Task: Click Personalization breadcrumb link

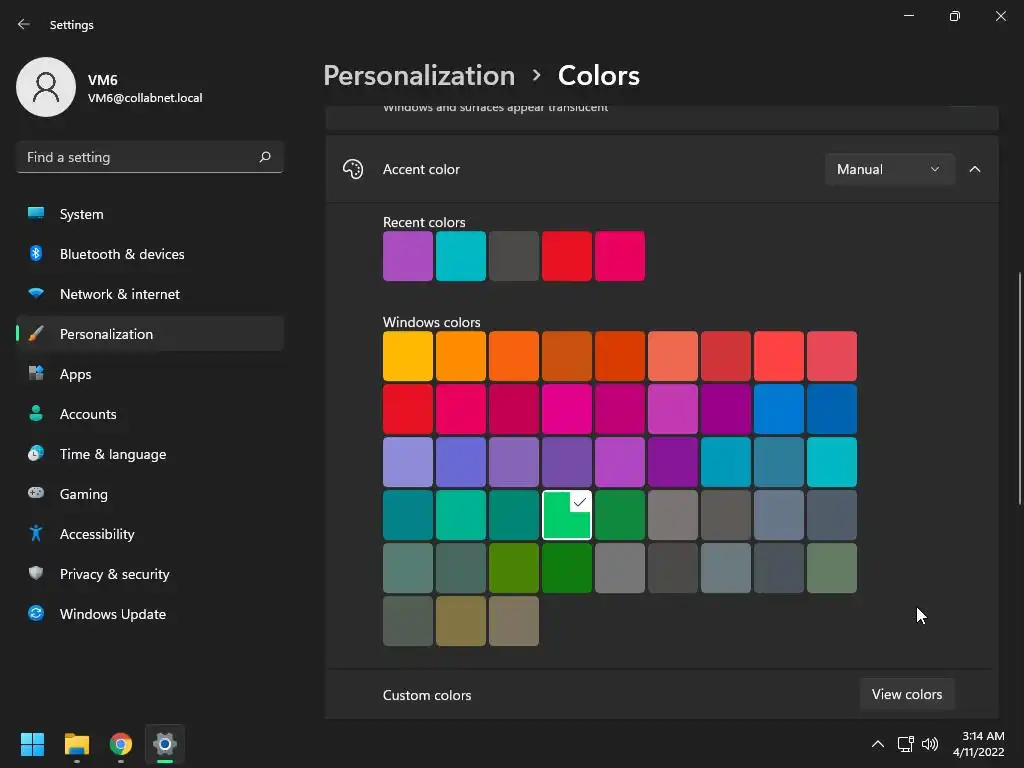Action: [x=419, y=76]
